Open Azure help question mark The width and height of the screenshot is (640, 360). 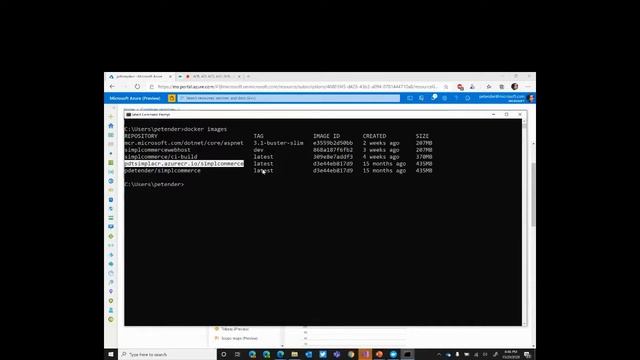456,98
